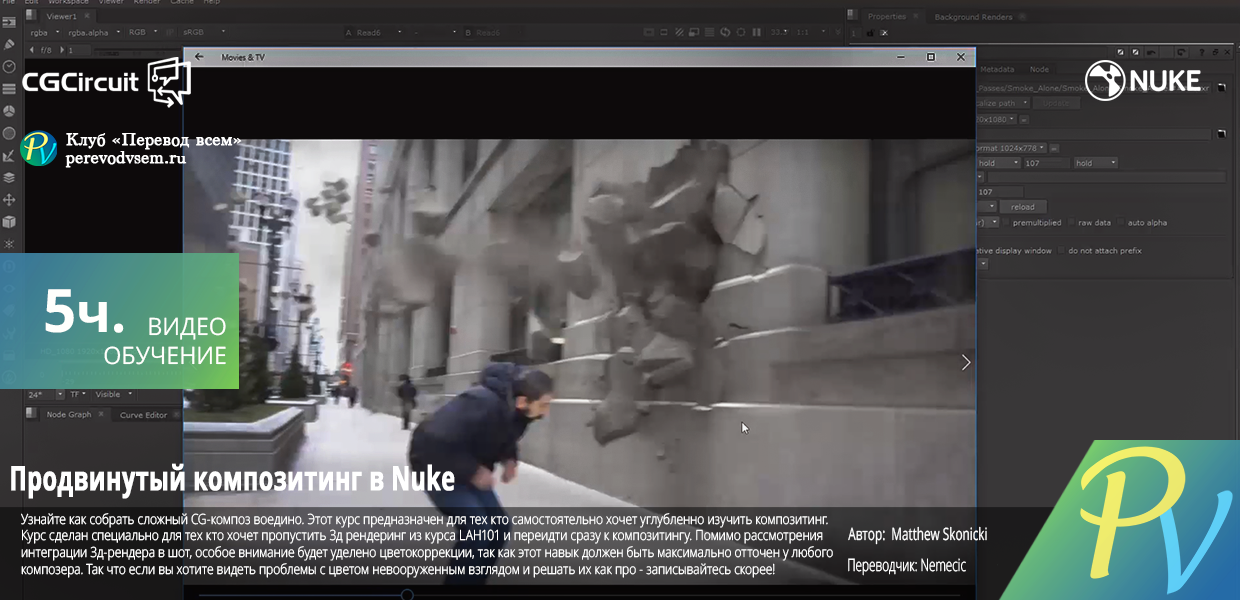
Task: Open the first frame hold dropdown
Action: coord(998,163)
